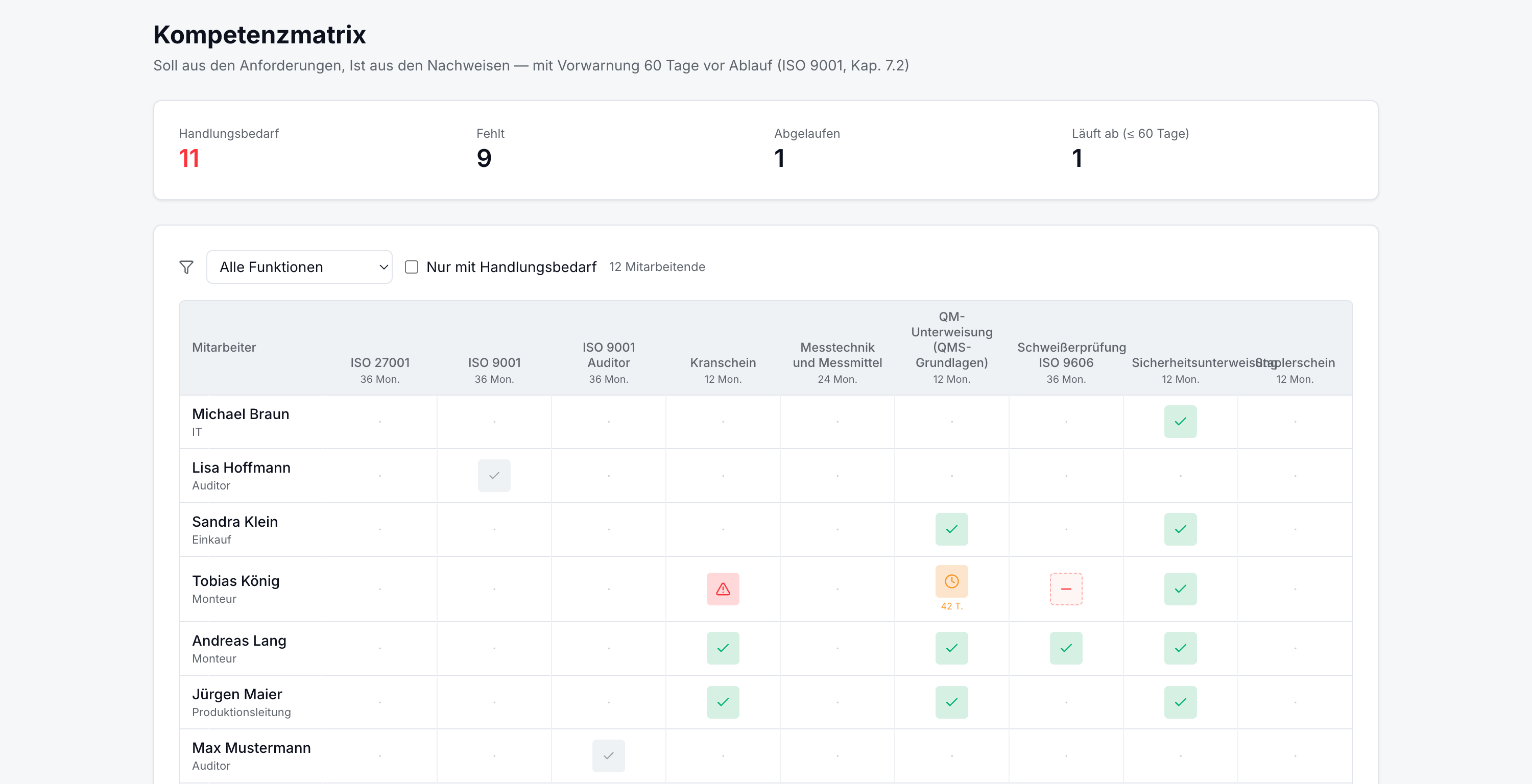Select employee name Jürgen Maier
This screenshot has height=784, width=1532.
coord(237,694)
